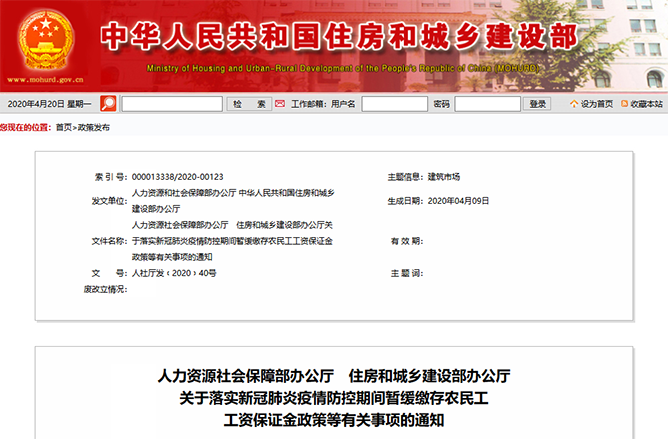Click the bold notice headline title

point(334,398)
